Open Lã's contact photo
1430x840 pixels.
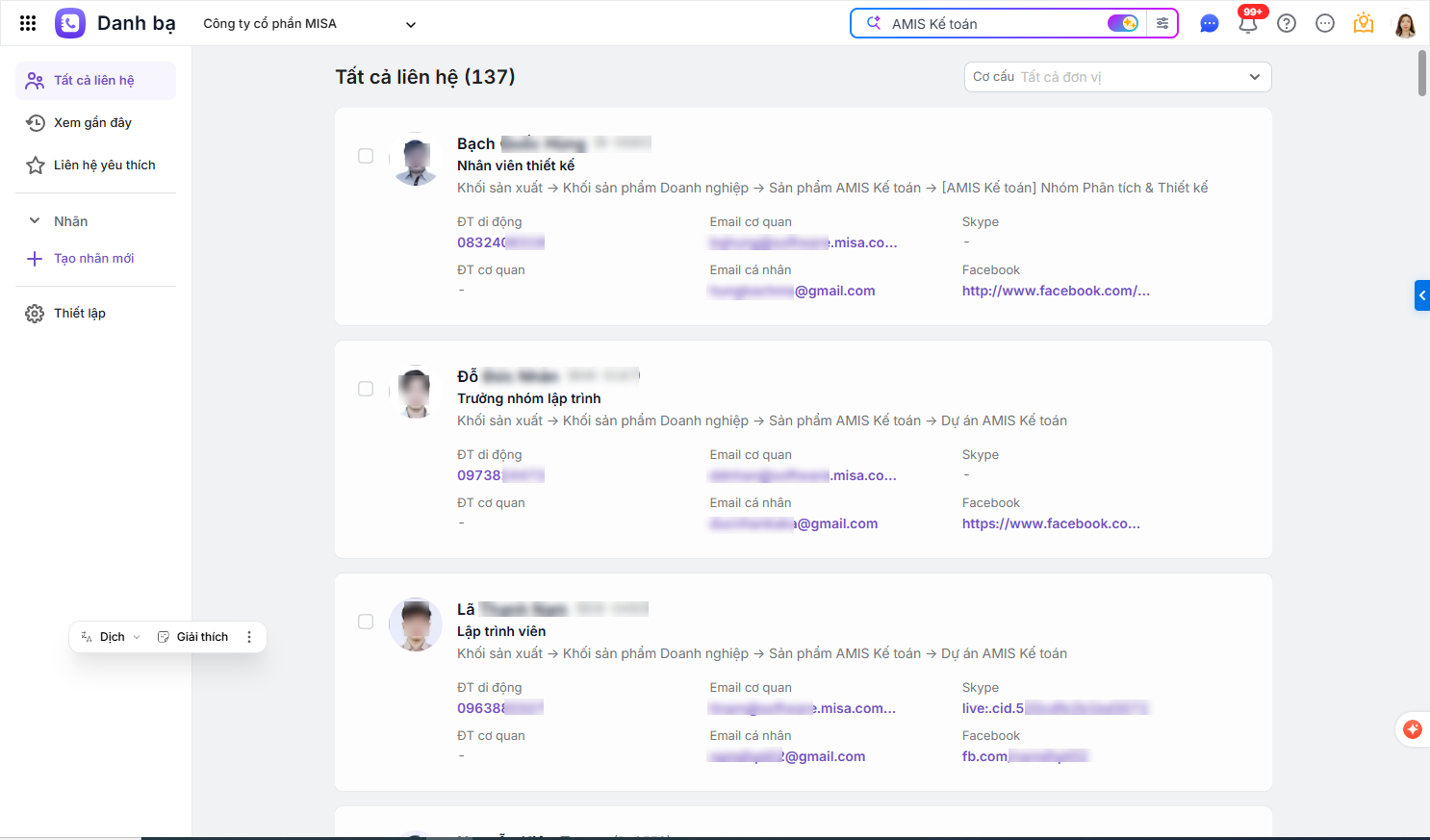(x=416, y=624)
